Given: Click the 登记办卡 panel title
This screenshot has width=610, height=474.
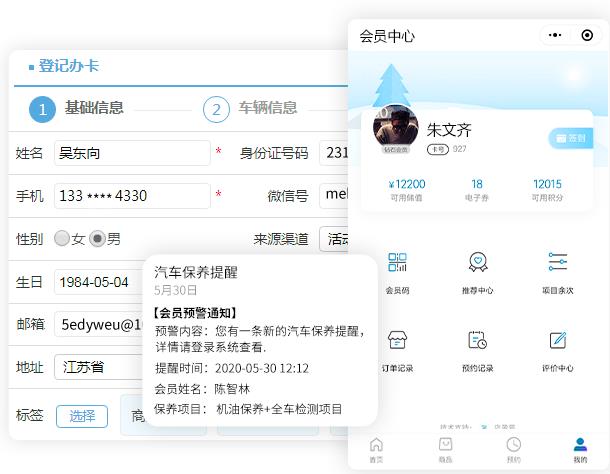Looking at the screenshot, I should click(x=69, y=66).
